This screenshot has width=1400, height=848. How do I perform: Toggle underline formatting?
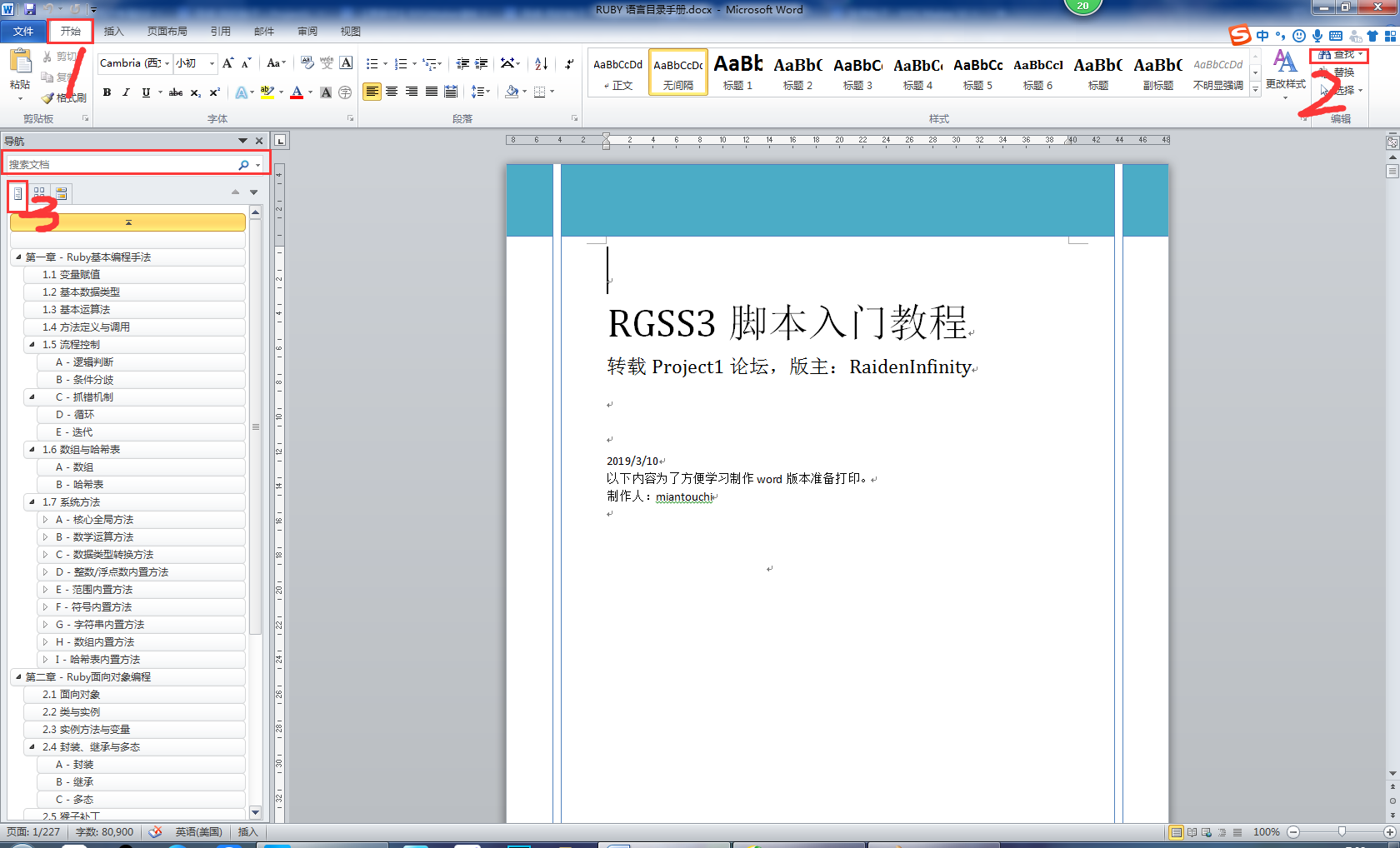tap(146, 92)
